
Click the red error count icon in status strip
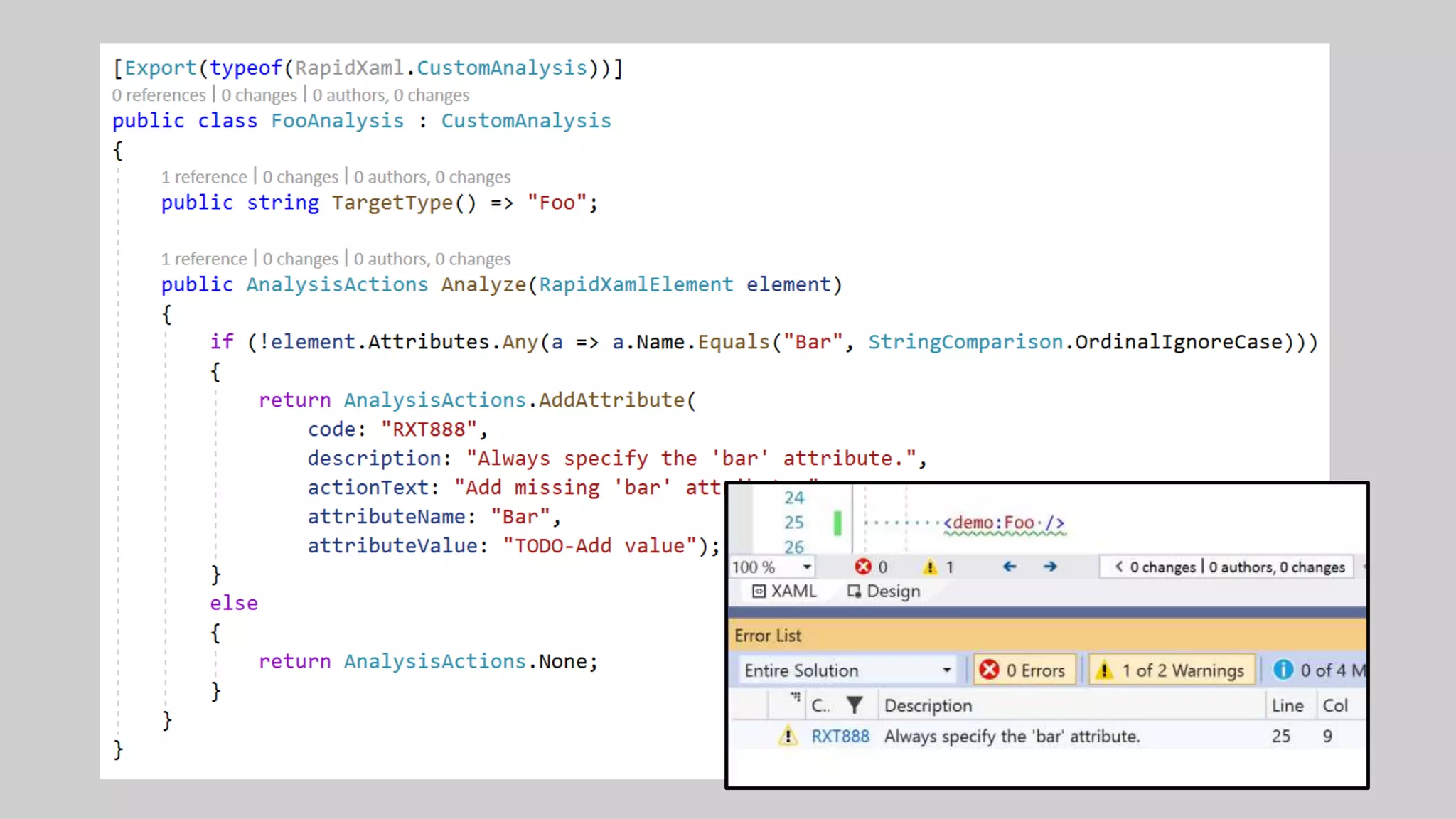click(x=863, y=567)
